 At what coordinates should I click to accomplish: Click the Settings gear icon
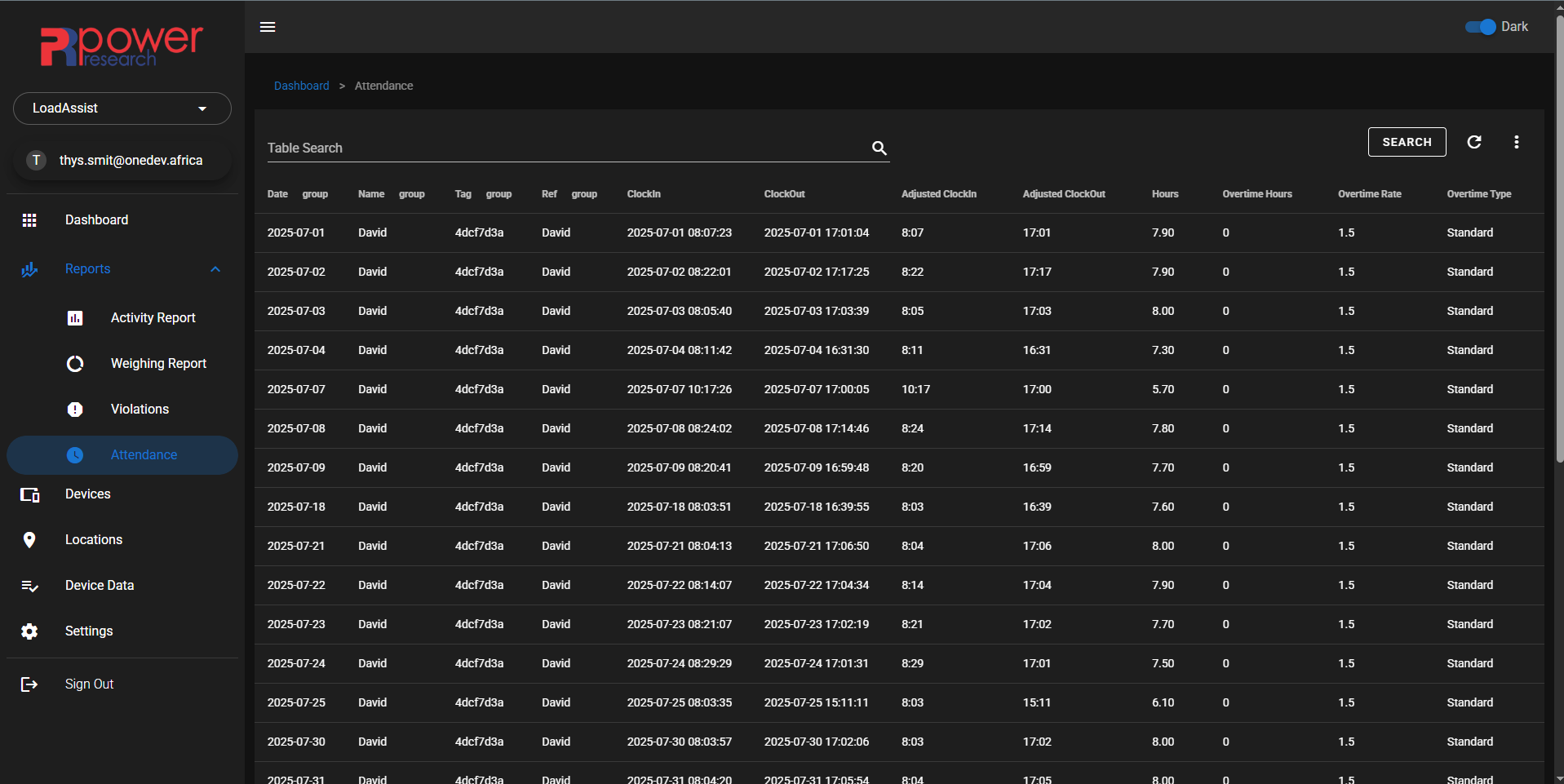click(29, 631)
